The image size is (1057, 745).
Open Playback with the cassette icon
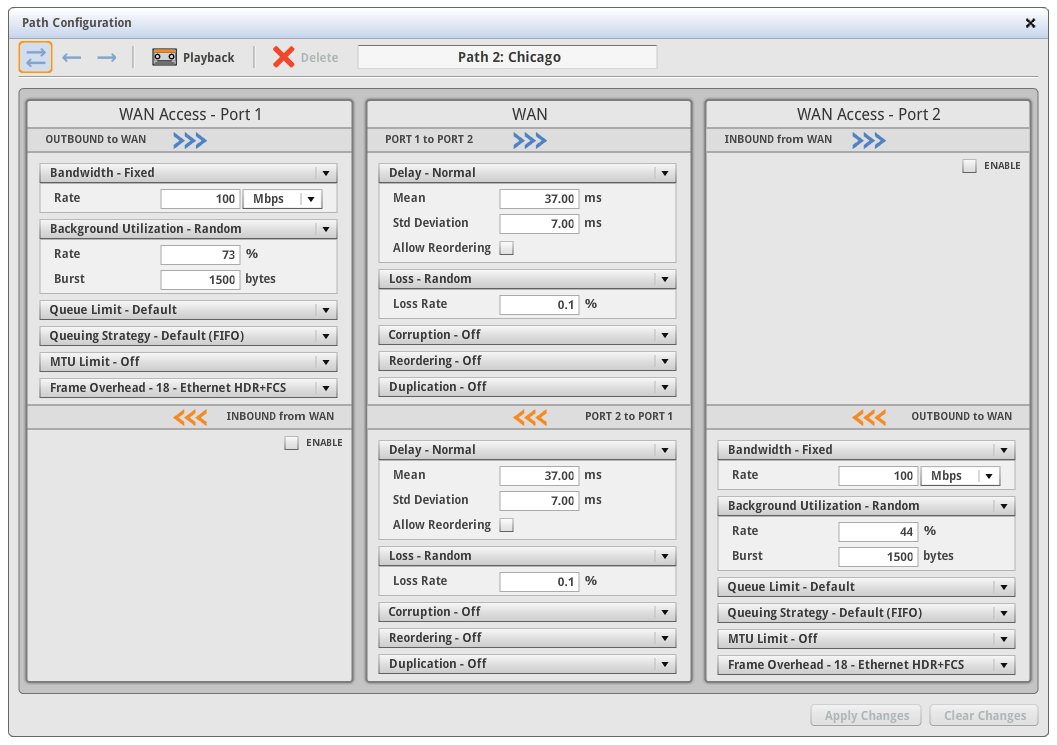coord(165,57)
